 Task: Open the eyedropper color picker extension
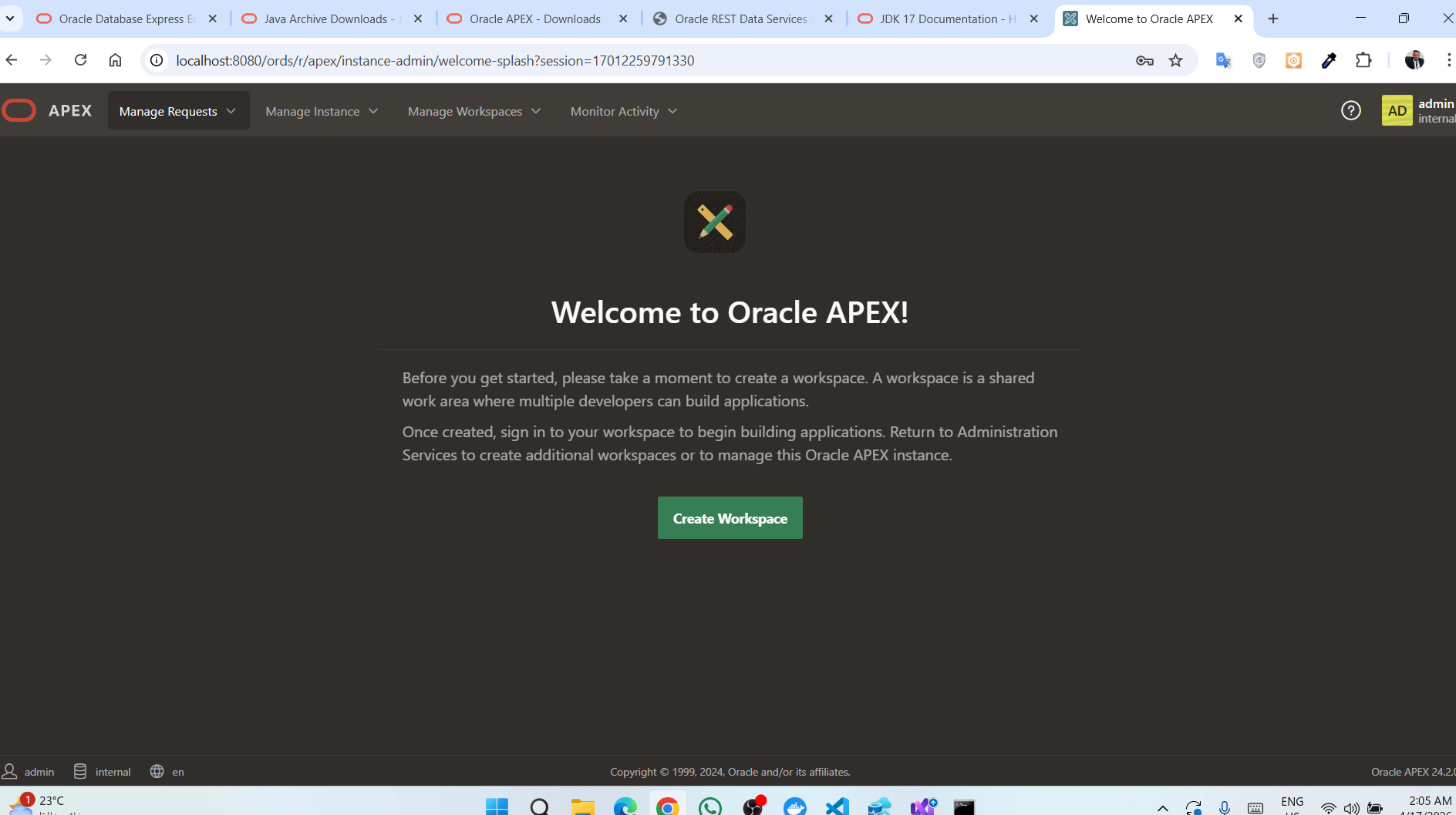[1328, 60]
